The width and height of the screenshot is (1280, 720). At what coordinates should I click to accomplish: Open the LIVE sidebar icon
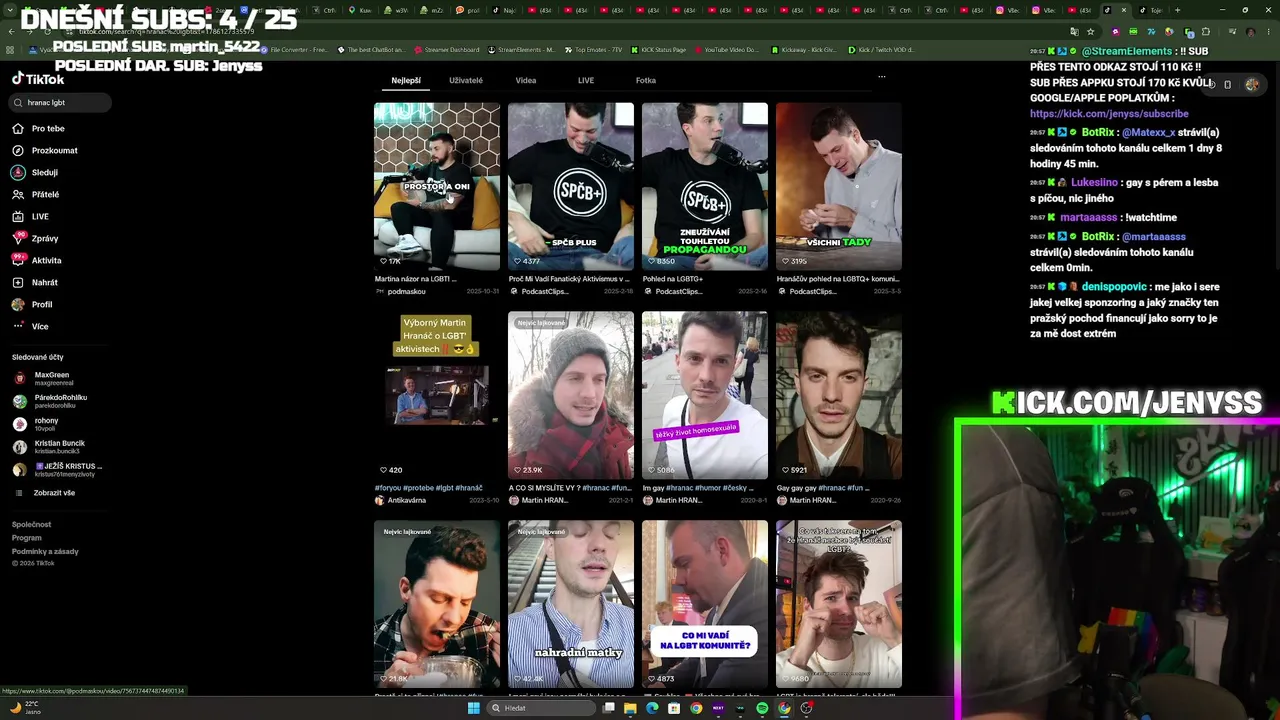coord(18,216)
